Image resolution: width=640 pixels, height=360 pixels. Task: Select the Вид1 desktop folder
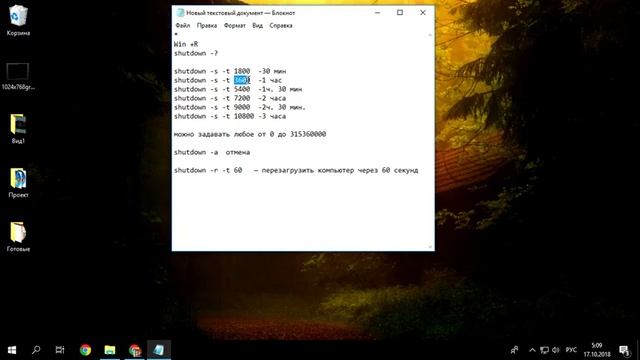(x=18, y=129)
